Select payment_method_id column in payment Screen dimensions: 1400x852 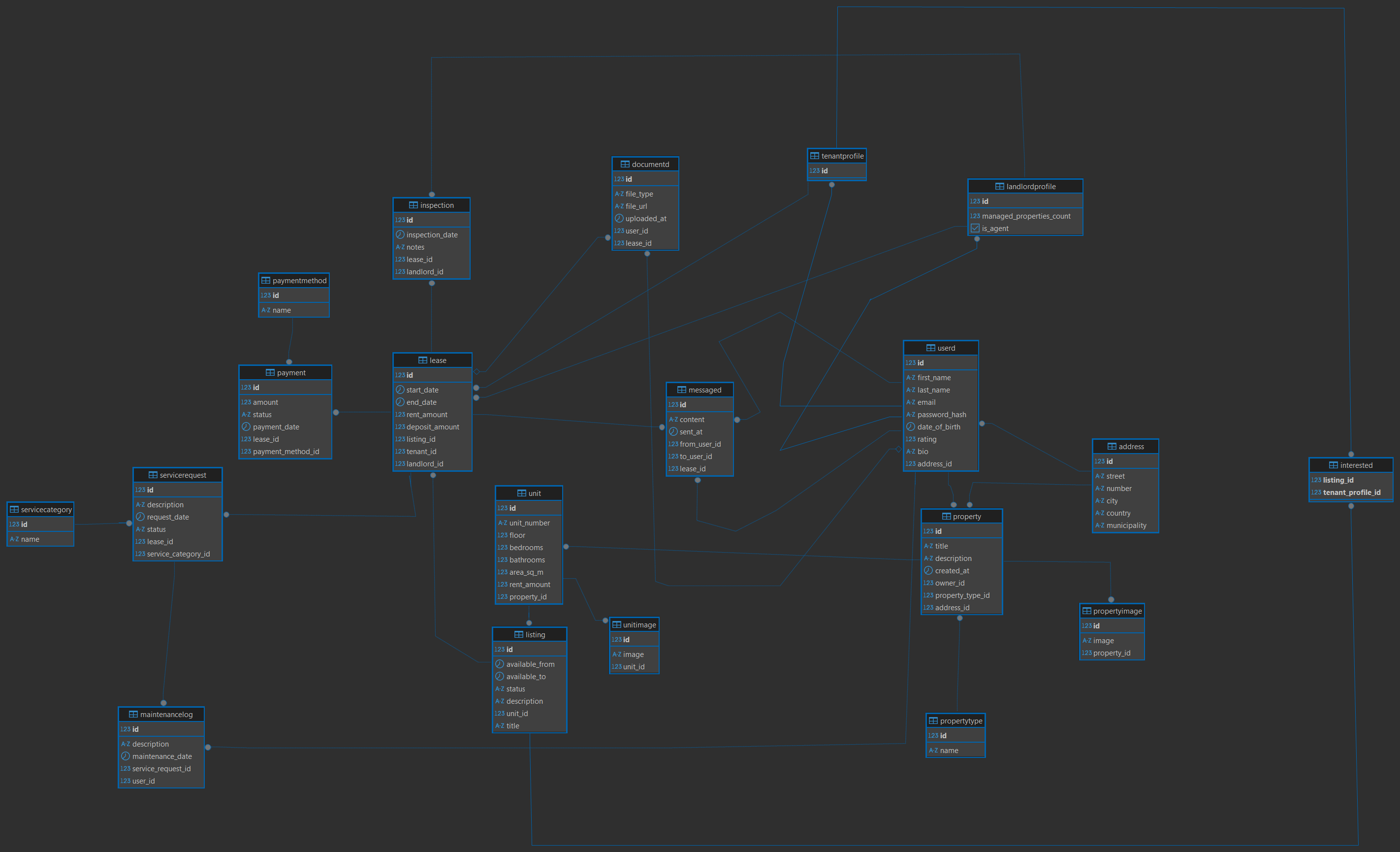coord(285,451)
